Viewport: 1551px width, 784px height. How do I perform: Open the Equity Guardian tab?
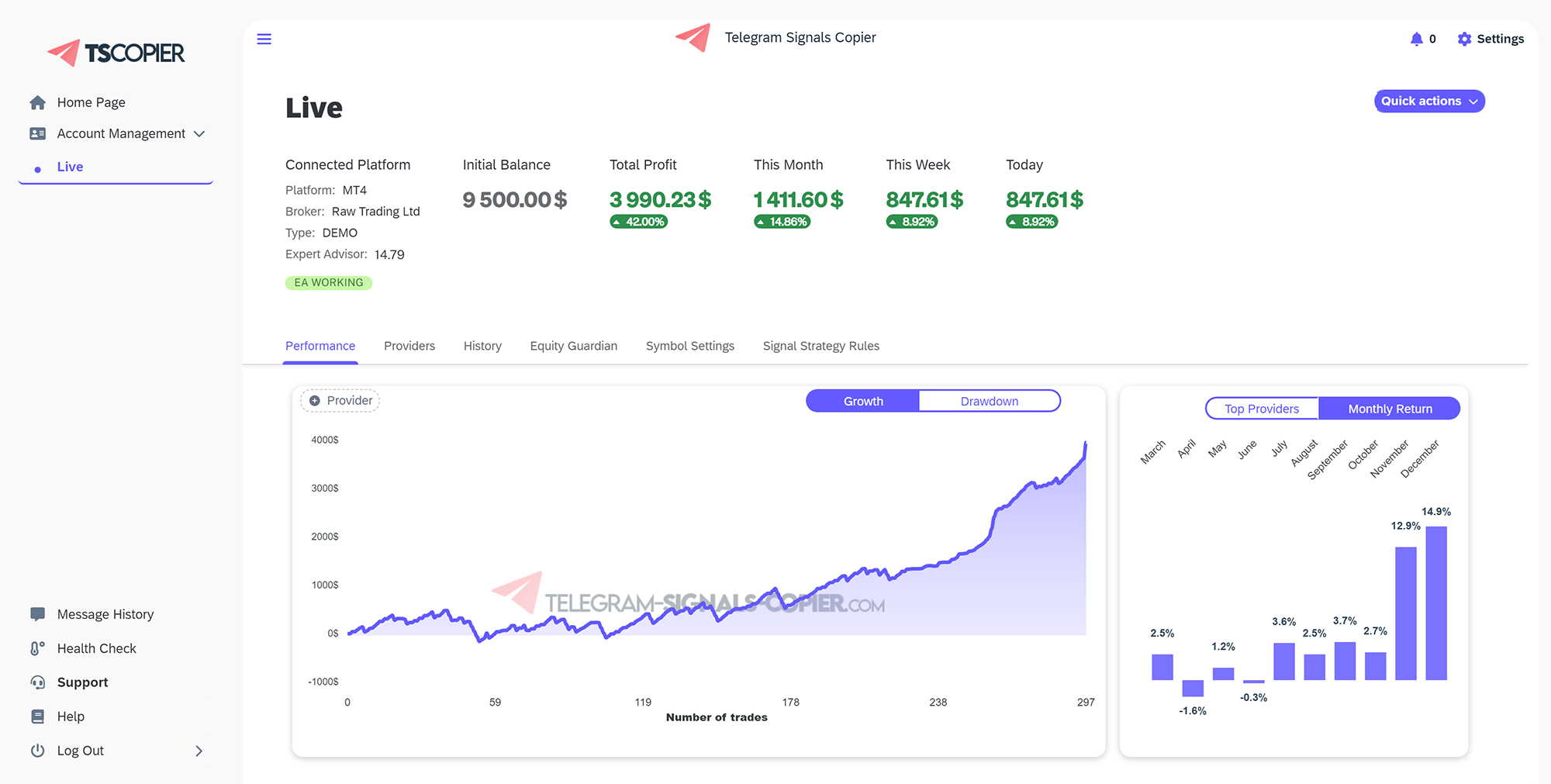[x=573, y=346]
